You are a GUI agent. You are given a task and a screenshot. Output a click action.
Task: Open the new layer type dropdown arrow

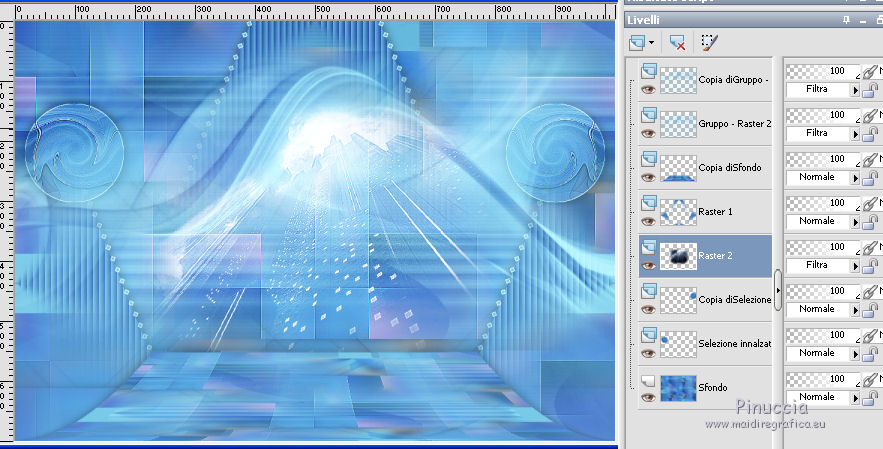click(x=652, y=43)
